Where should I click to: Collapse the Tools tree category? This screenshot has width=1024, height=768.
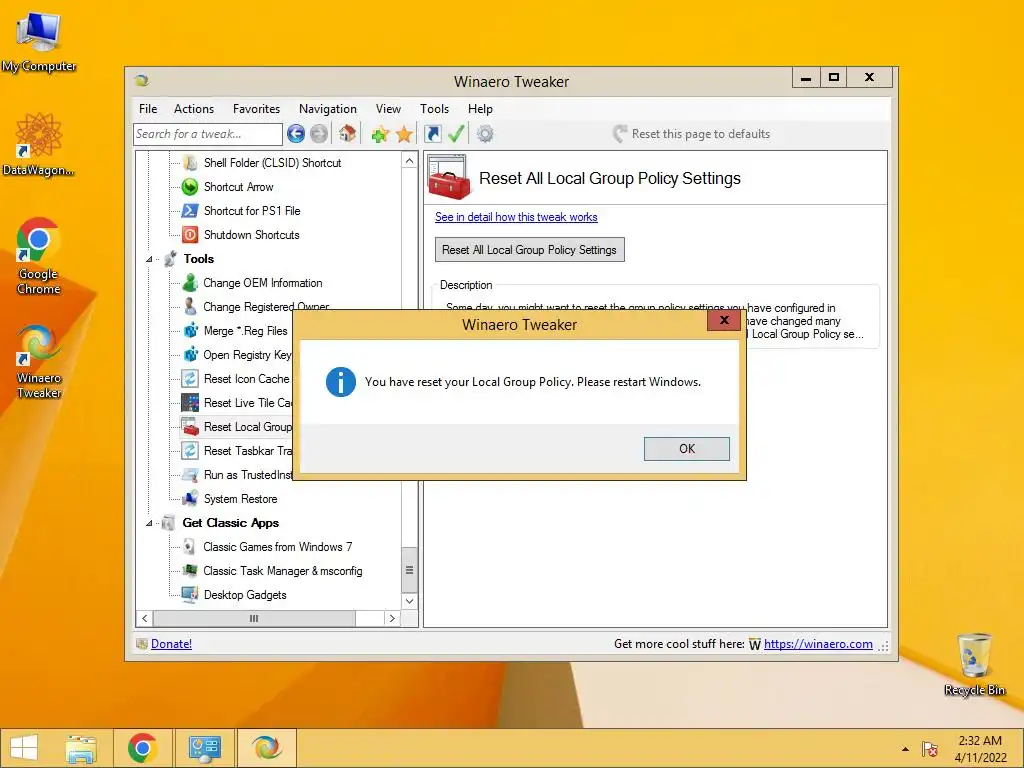click(x=149, y=259)
